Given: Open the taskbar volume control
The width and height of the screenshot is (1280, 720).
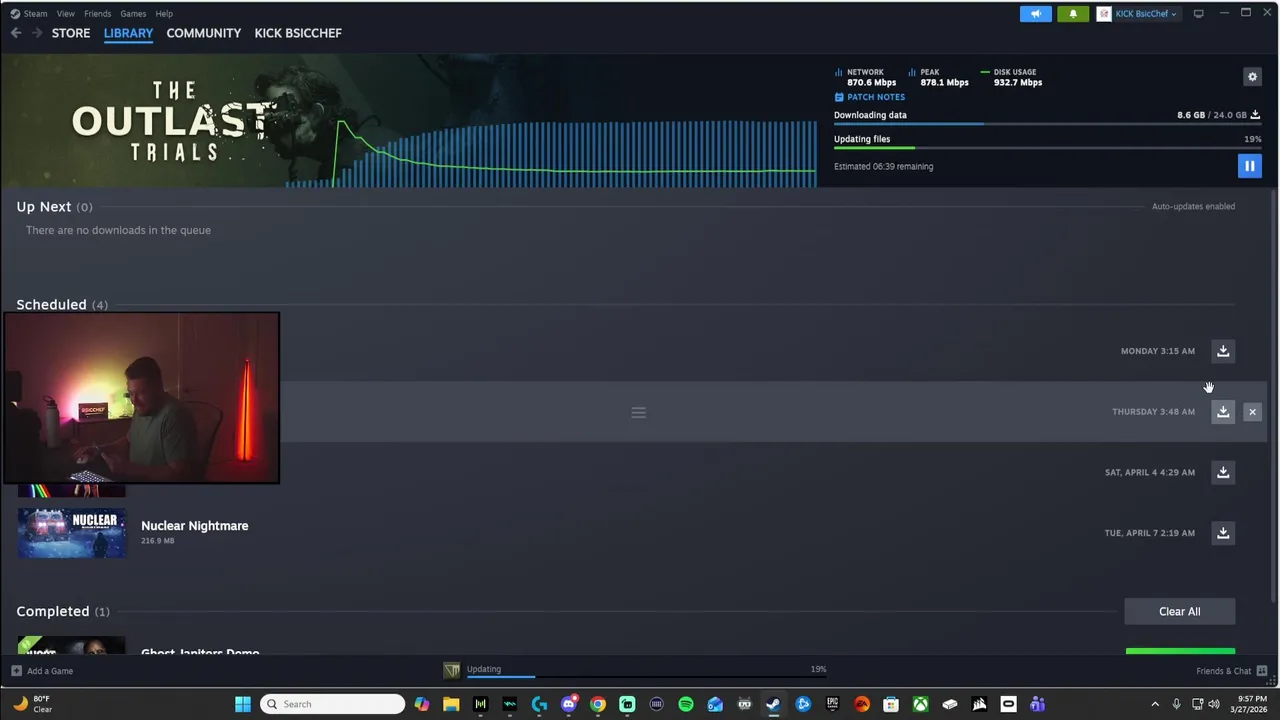Looking at the screenshot, I should click(1214, 704).
